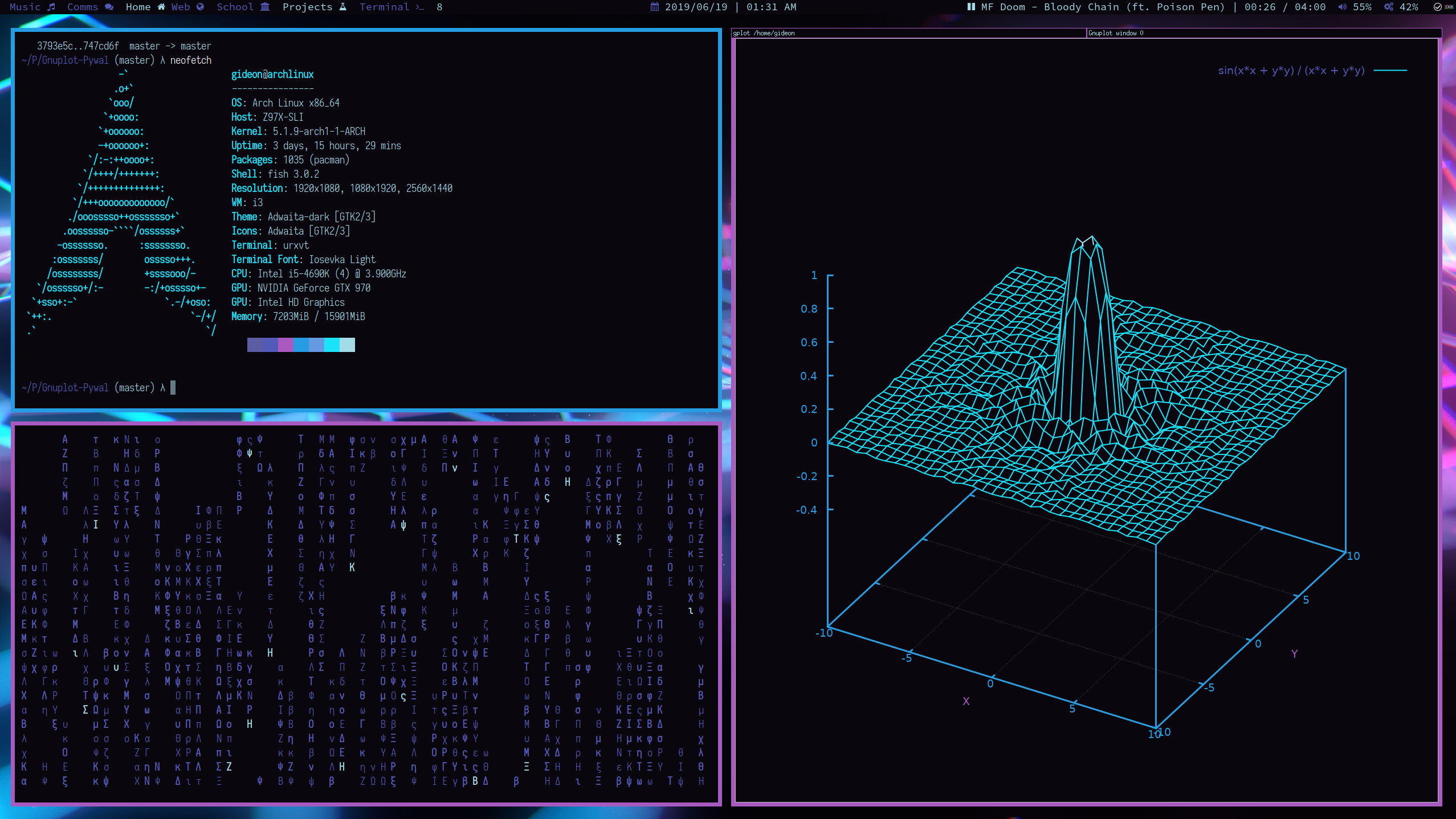Click the 01:31 AM clock
The image size is (1456, 819).
click(x=771, y=7)
